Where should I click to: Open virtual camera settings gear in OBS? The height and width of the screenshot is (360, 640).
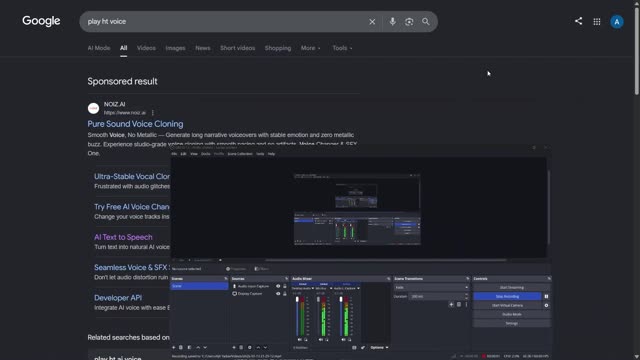[x=546, y=305]
